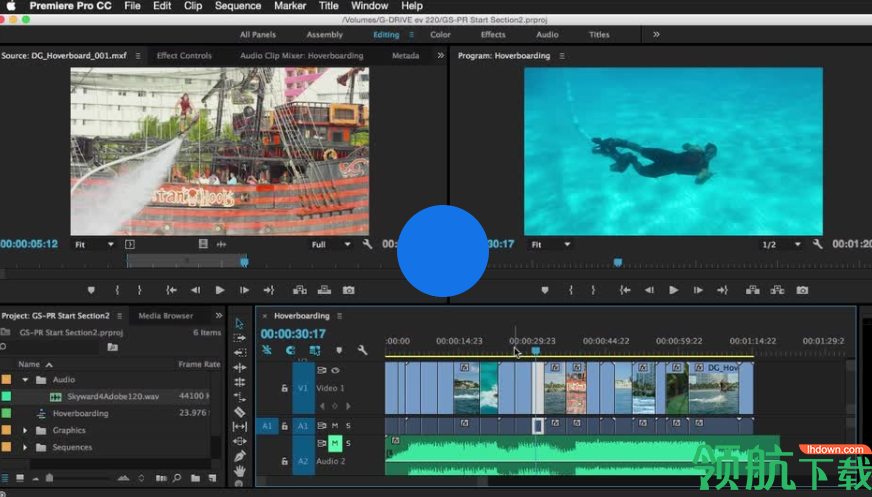Play the Program monitor sequence
This screenshot has height=497, width=872.
tap(673, 290)
